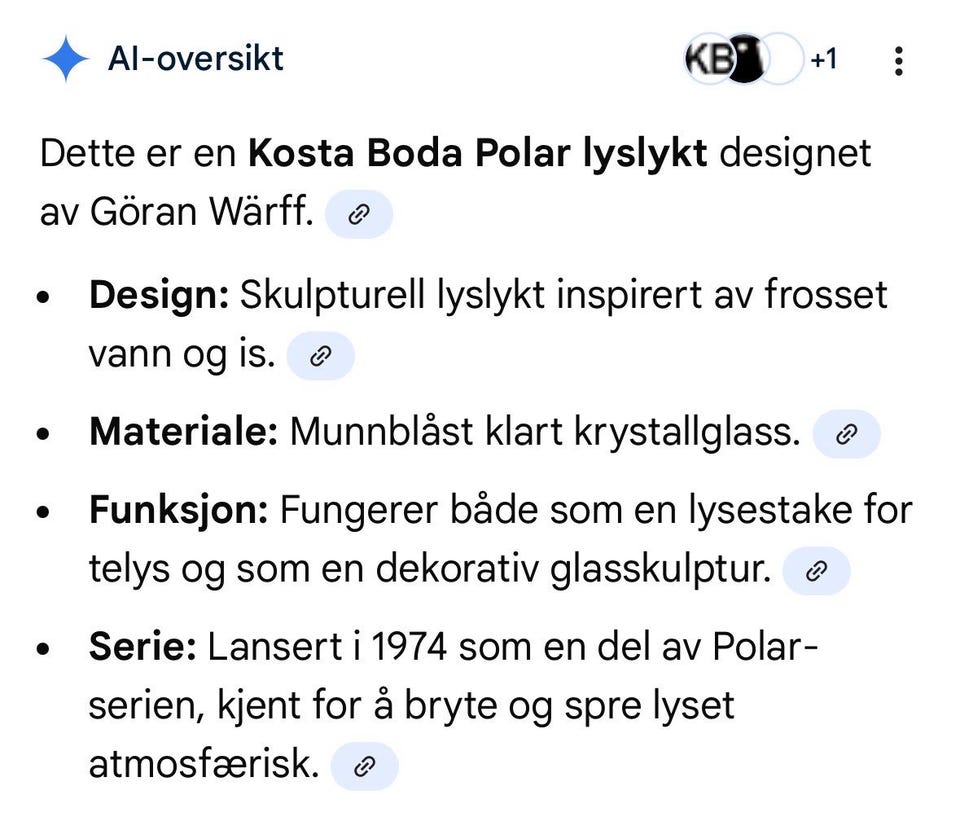Open source link for Materiale bullet
Screen dimensions: 960x830
846,434
